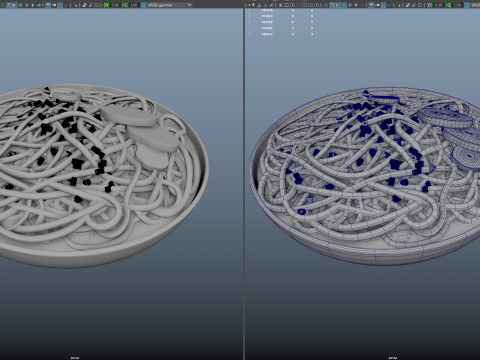Screen dimensions: 480x360
Task: Switch right viewport to wireframe display
Action: [326, 5]
